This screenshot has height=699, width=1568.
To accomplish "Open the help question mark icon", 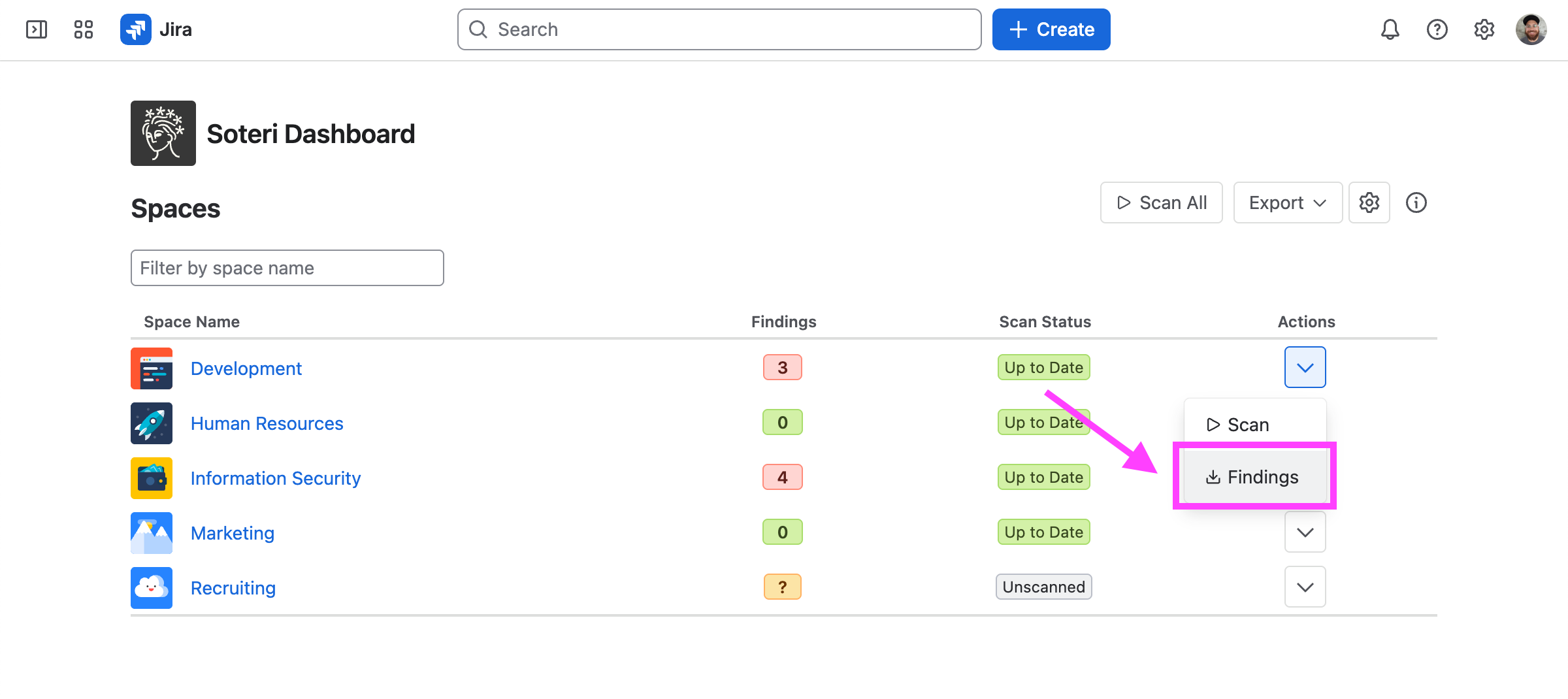I will pos(1437,29).
